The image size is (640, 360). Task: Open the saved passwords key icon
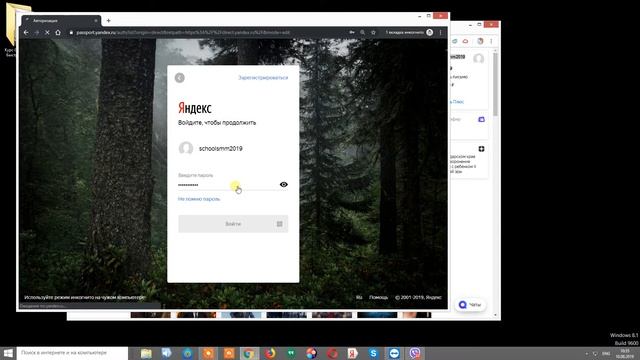[351, 32]
